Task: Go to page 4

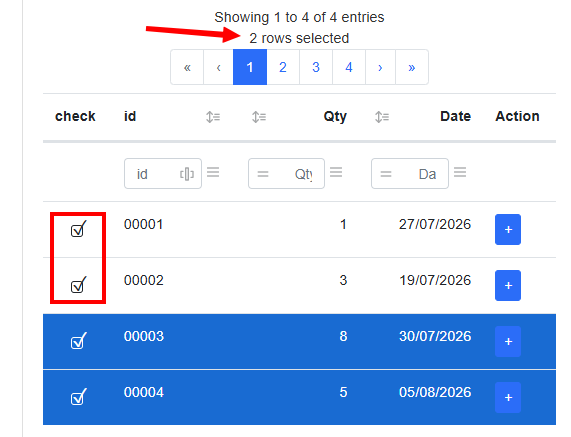Action: [349, 67]
